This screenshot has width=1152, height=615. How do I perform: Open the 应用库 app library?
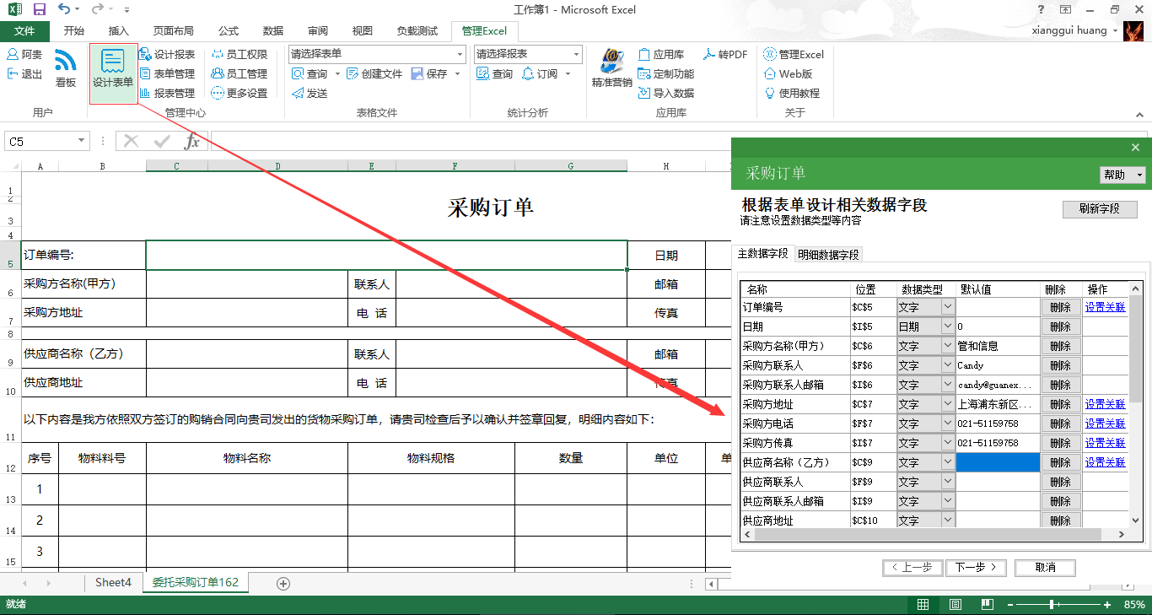pyautogui.click(x=661, y=54)
